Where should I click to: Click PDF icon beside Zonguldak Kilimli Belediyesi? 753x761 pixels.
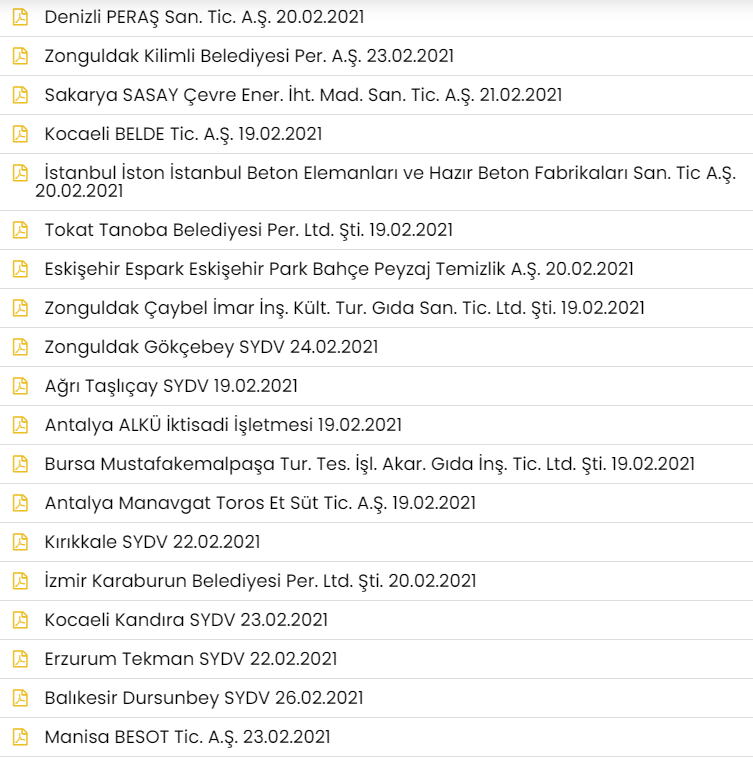[20, 56]
